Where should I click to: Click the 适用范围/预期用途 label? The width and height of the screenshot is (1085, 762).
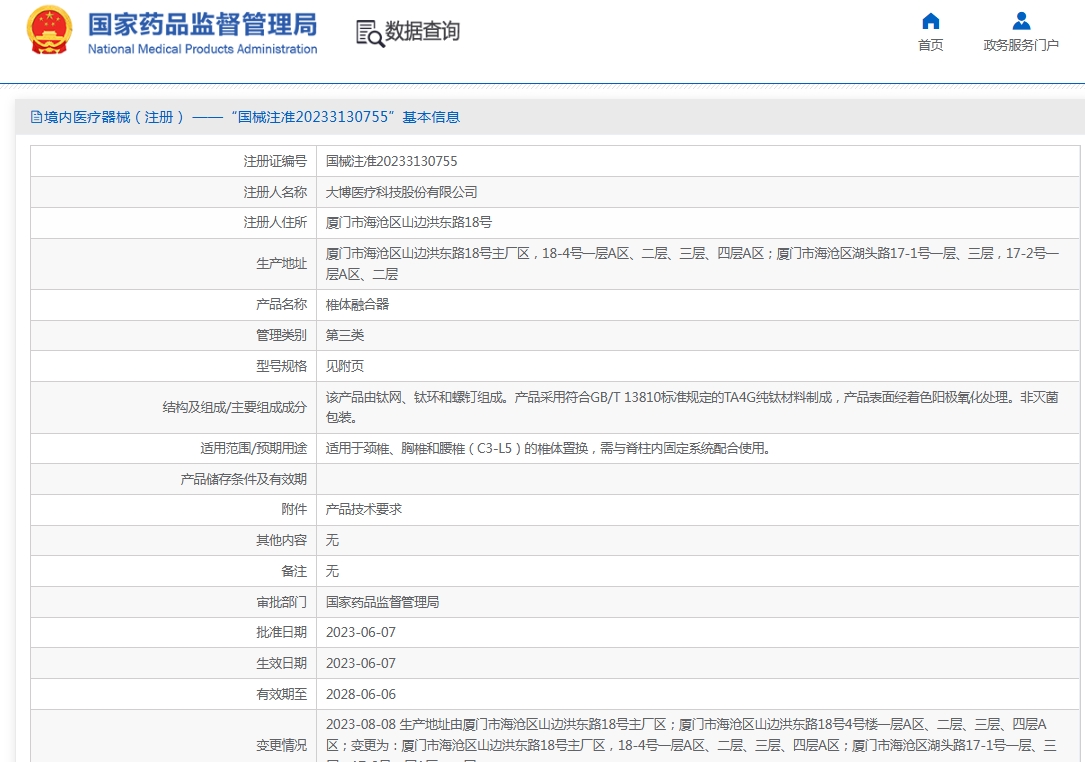tap(253, 448)
